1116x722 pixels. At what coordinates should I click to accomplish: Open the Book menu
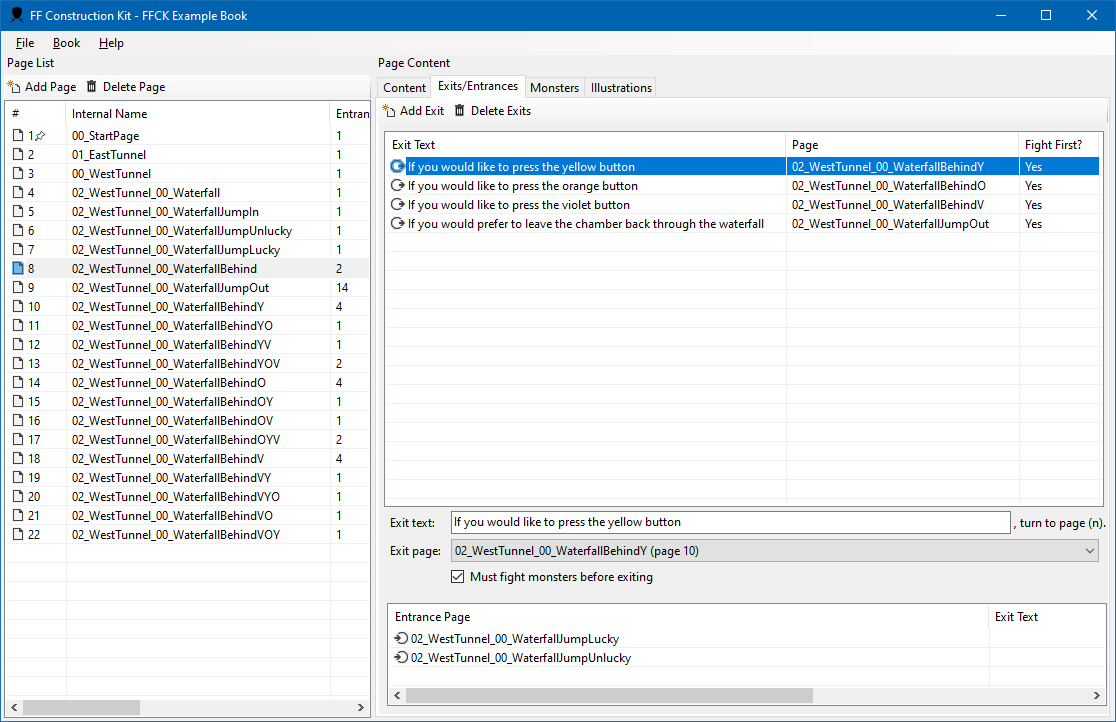(x=66, y=43)
